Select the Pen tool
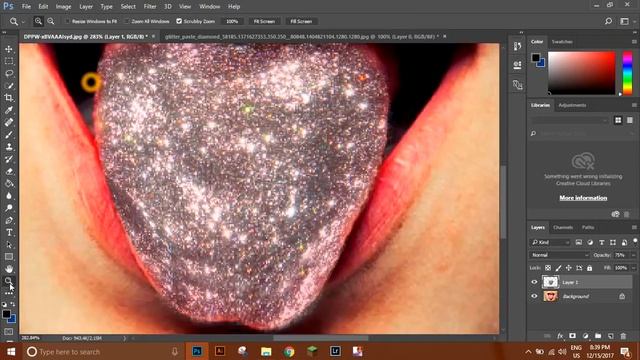 pyautogui.click(x=9, y=220)
